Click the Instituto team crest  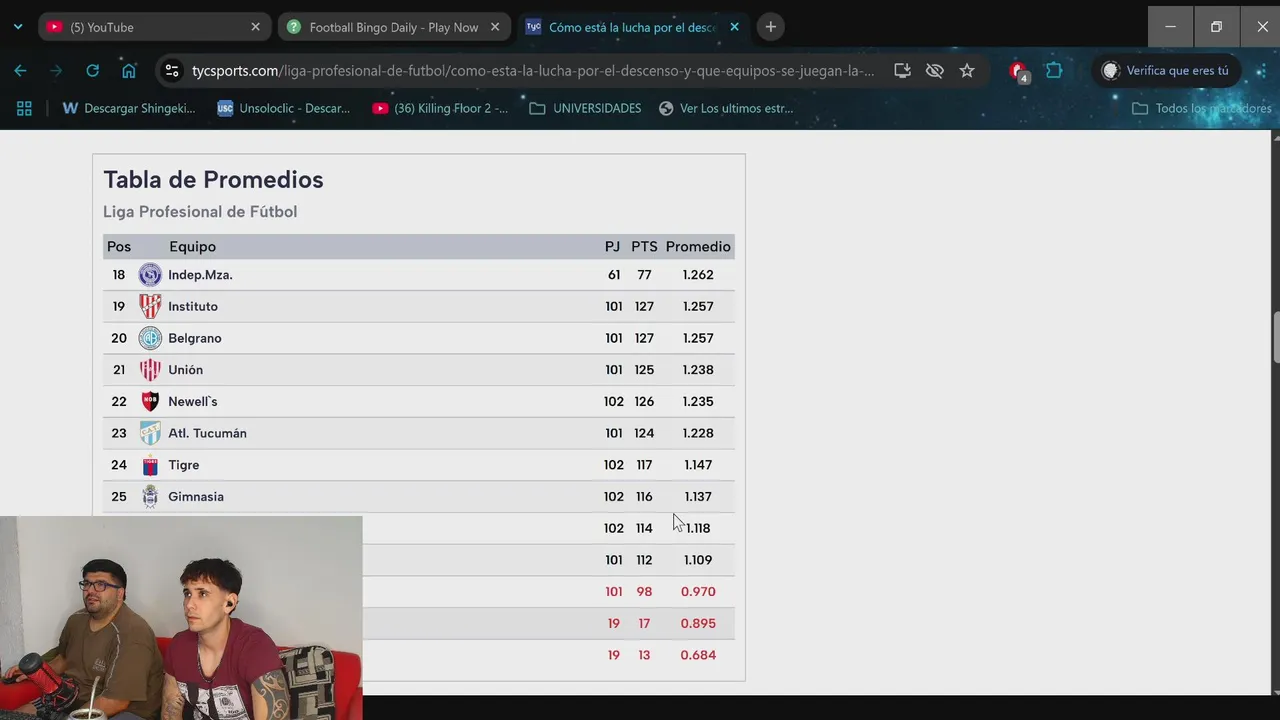pos(150,306)
